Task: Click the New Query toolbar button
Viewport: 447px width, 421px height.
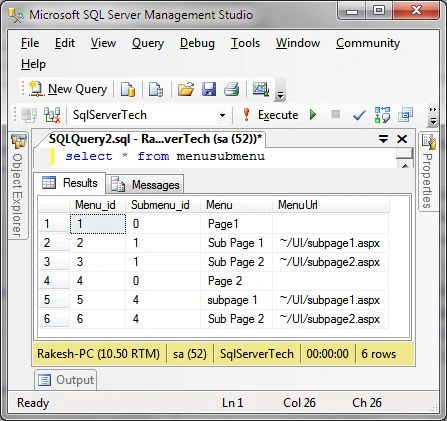Action: 68,89
